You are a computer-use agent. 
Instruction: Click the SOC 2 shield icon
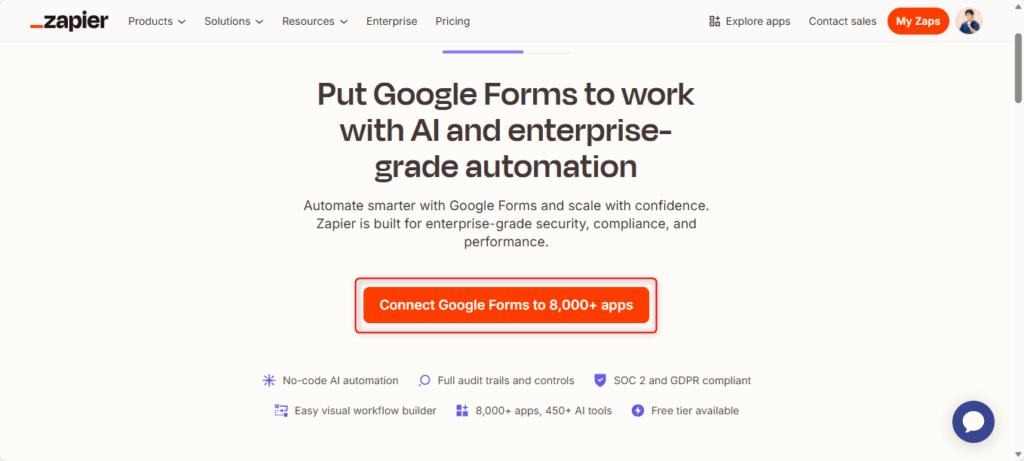pos(600,380)
